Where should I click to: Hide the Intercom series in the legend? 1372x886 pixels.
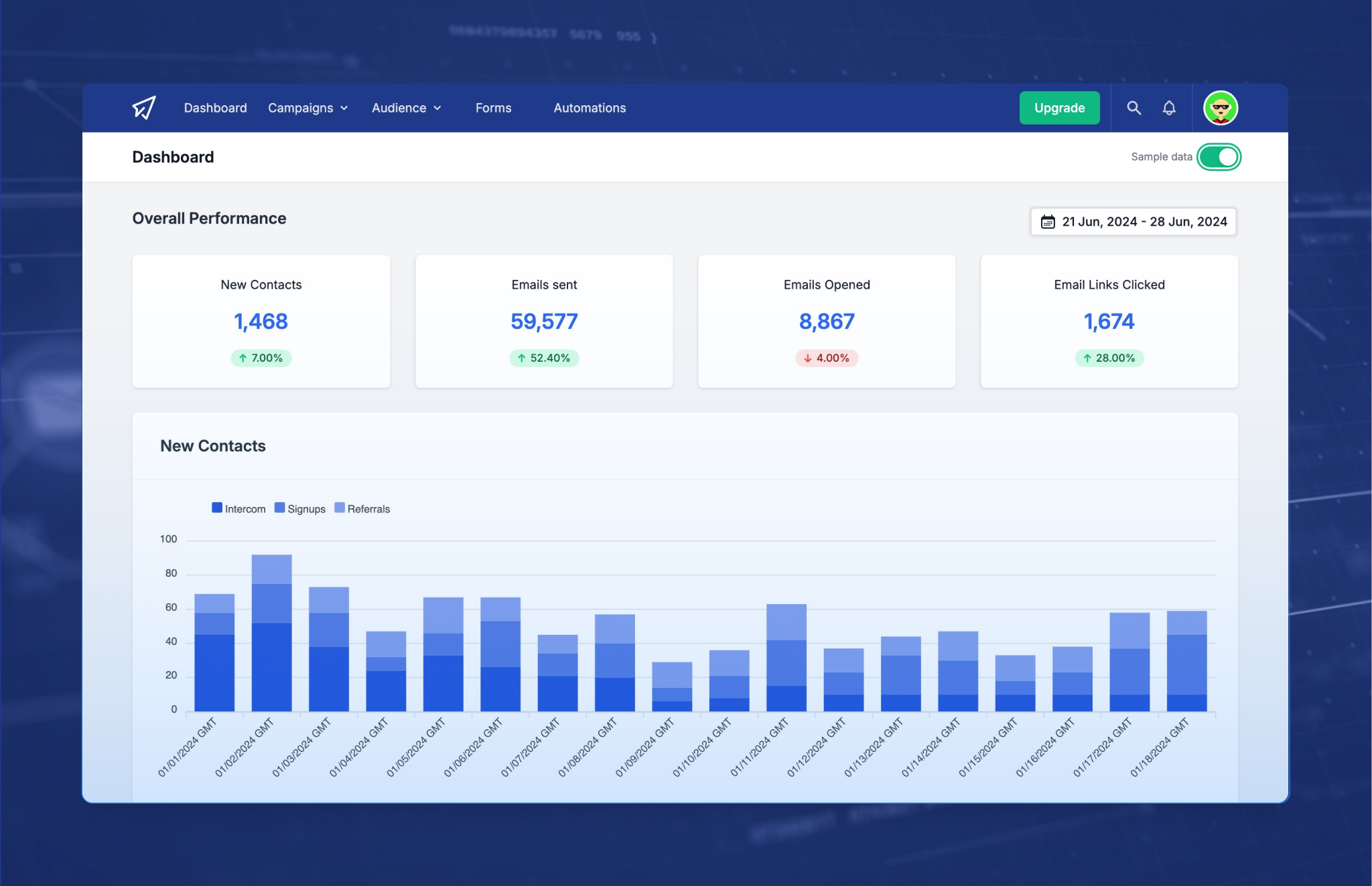238,508
